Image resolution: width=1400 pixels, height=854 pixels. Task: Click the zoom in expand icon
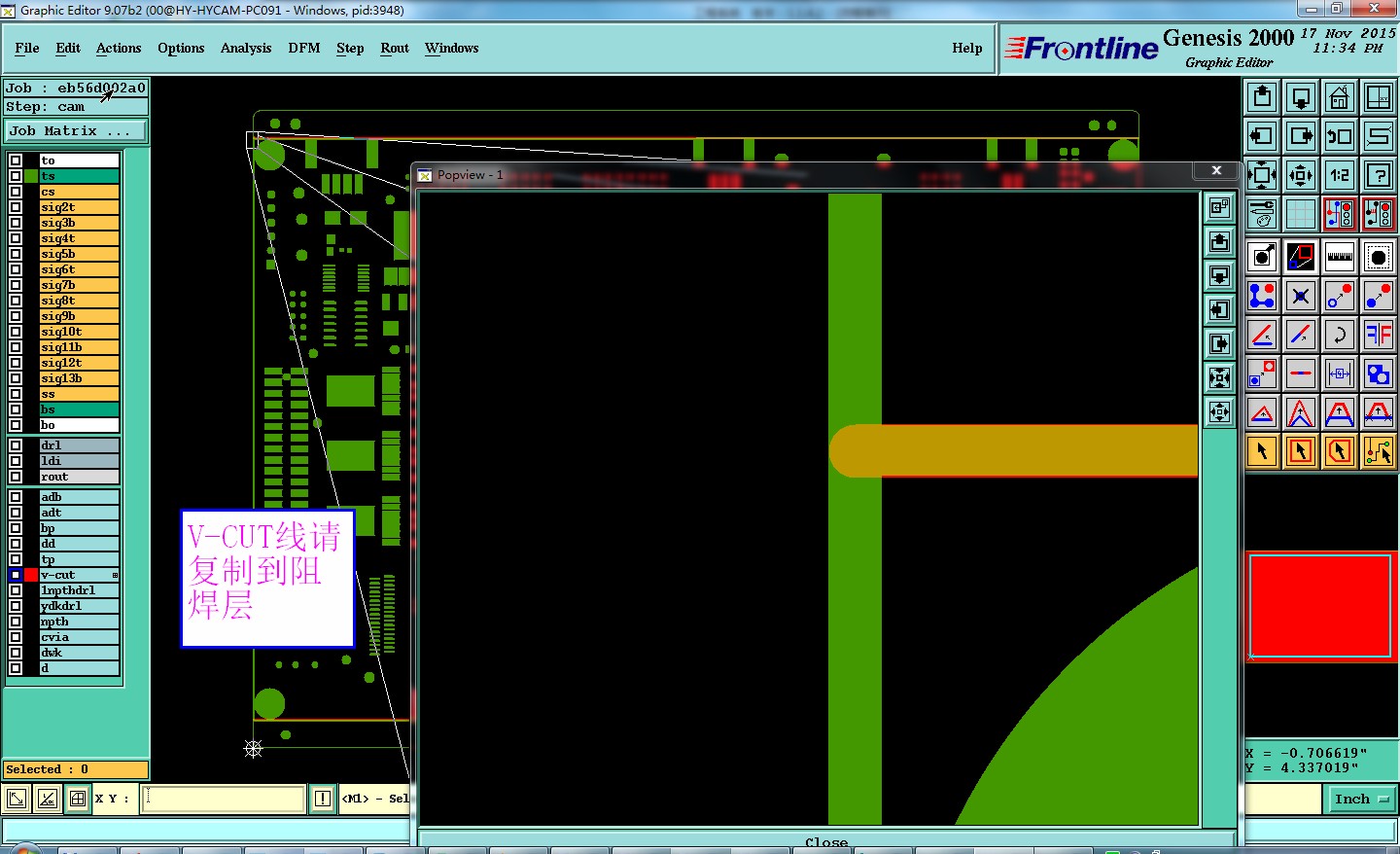(1262, 175)
